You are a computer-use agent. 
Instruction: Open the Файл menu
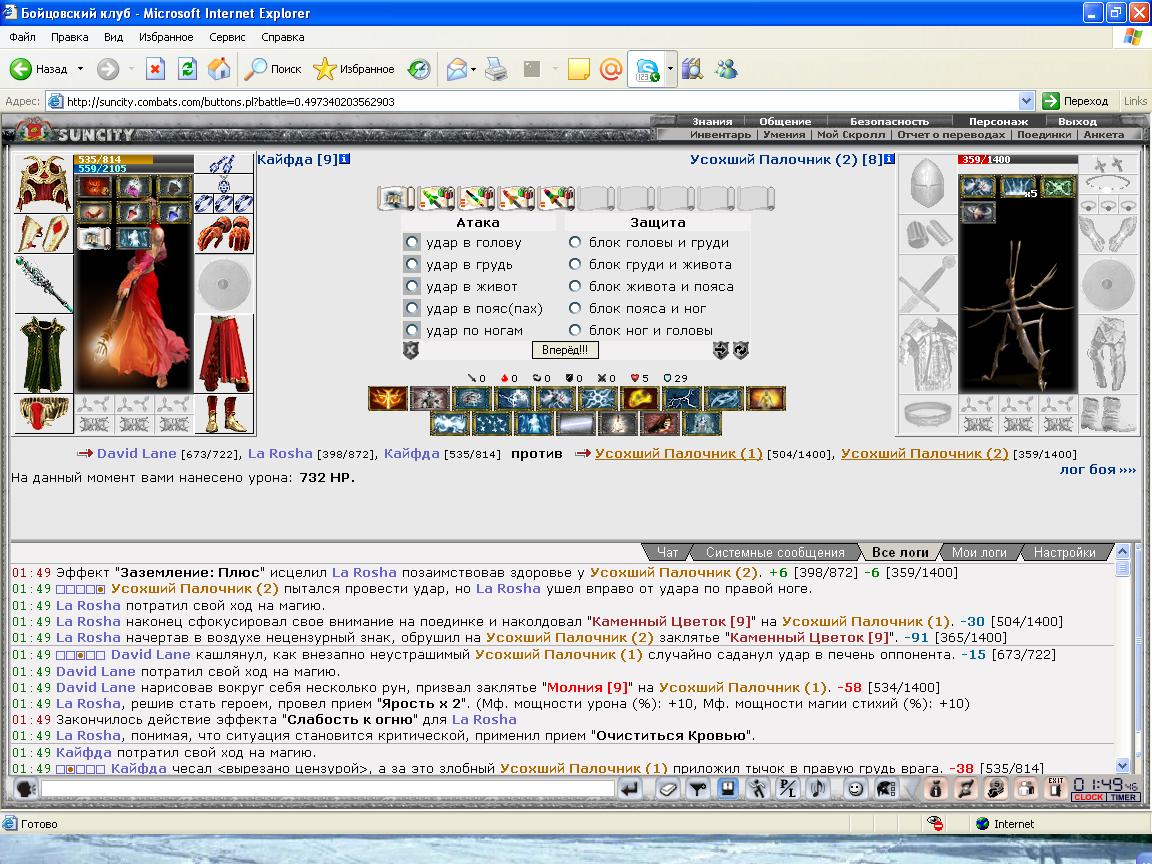pyautogui.click(x=22, y=37)
